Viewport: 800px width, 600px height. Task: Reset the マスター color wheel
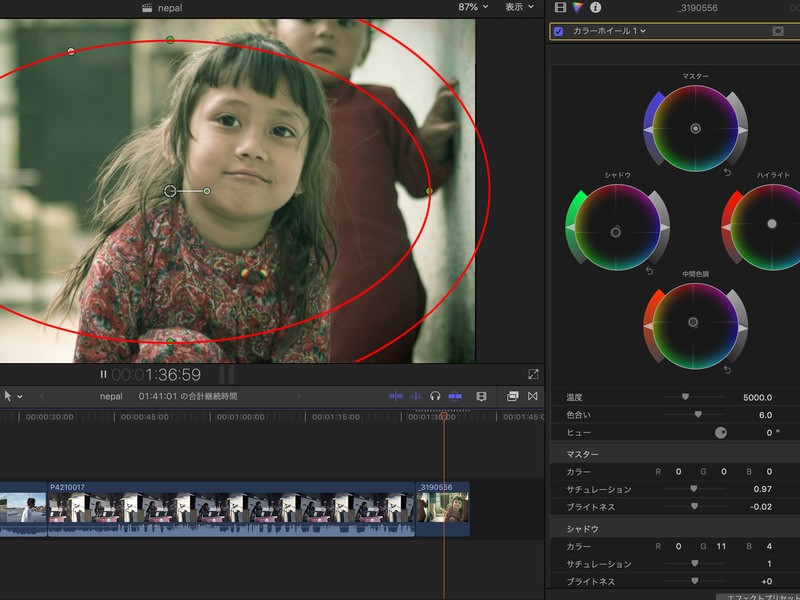[729, 172]
